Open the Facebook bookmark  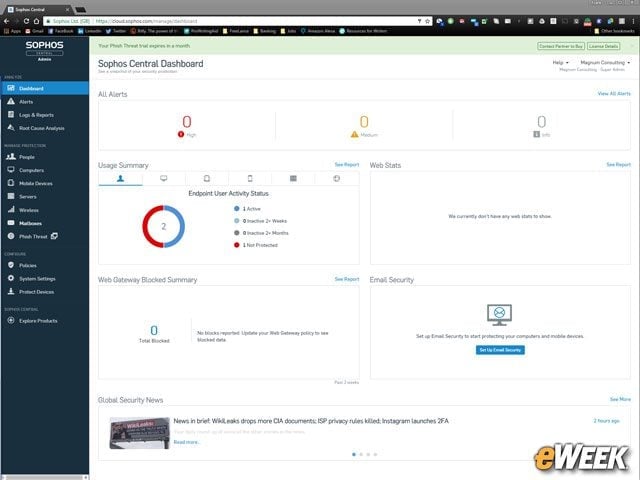[60, 31]
